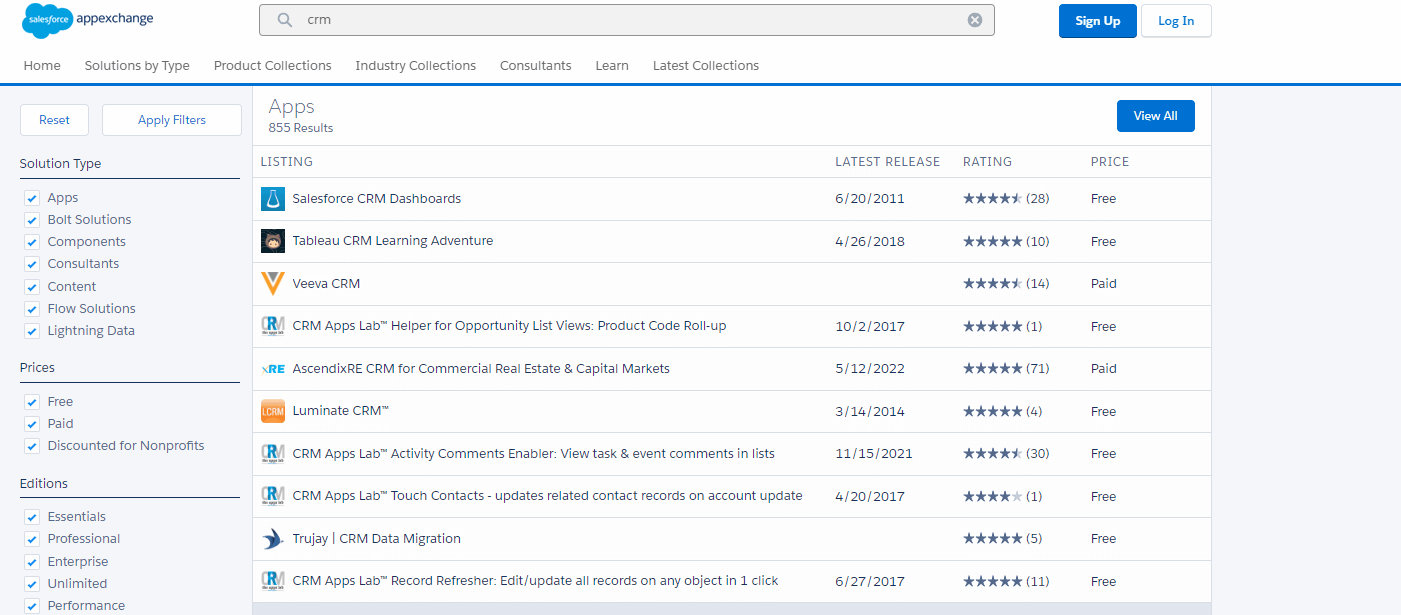Open the Solutions by Type menu
This screenshot has width=1401, height=615.
pyautogui.click(x=137, y=66)
